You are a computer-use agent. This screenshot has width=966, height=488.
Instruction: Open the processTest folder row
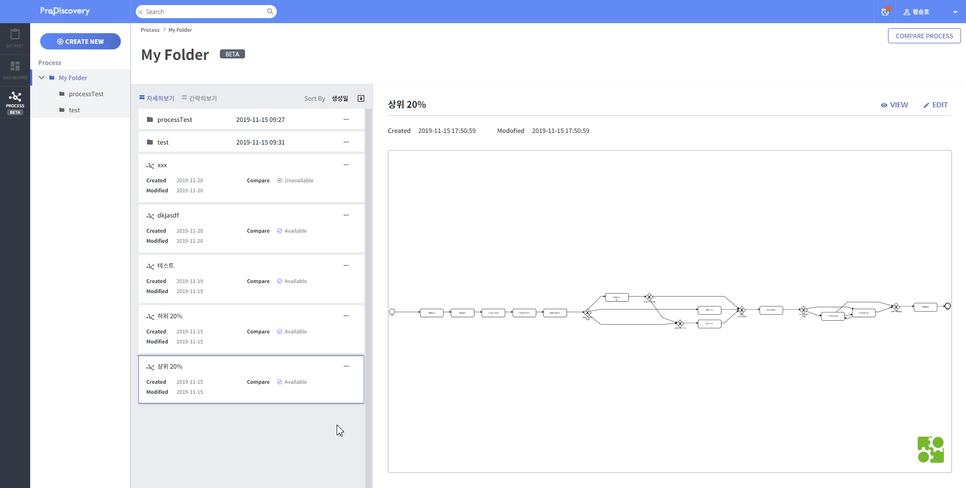tap(251, 120)
